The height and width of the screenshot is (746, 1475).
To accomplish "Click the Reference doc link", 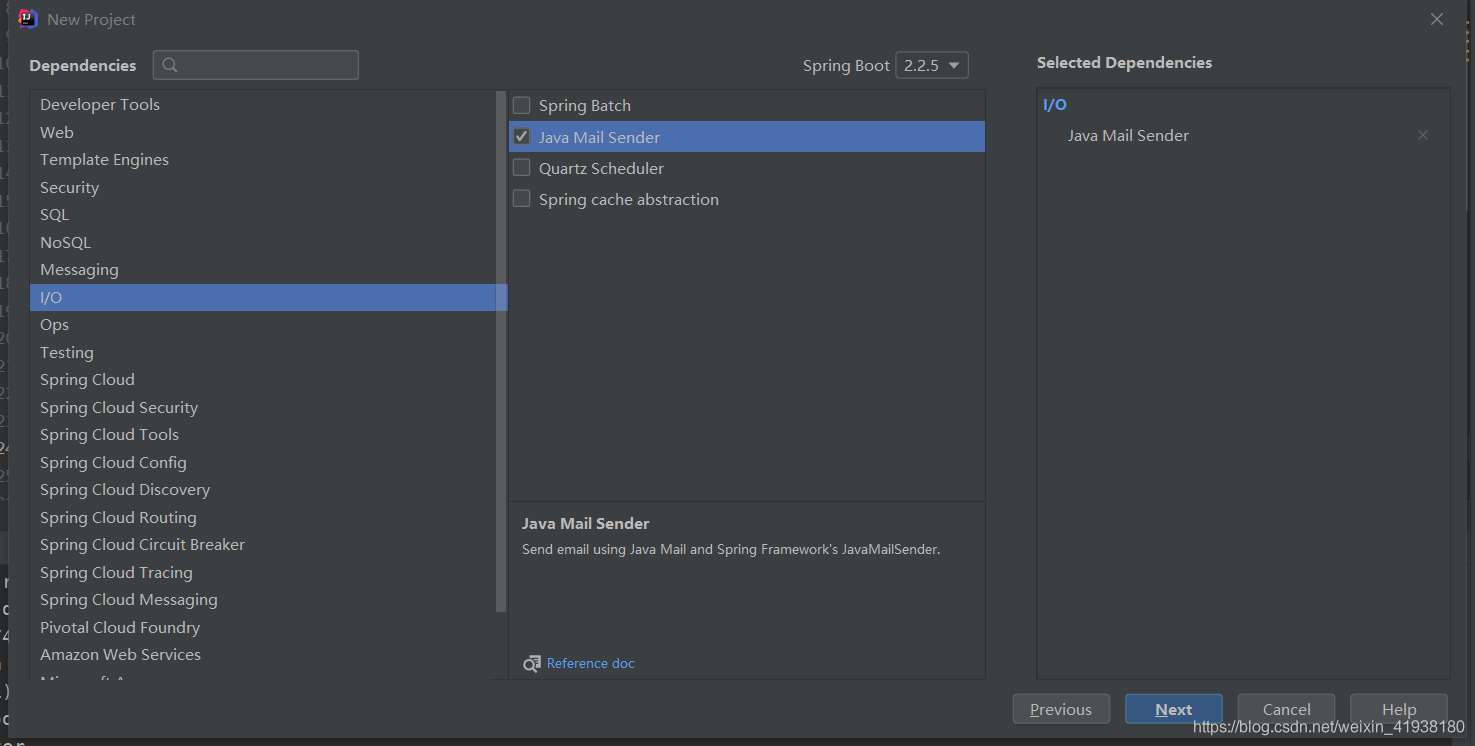I will 590,664.
